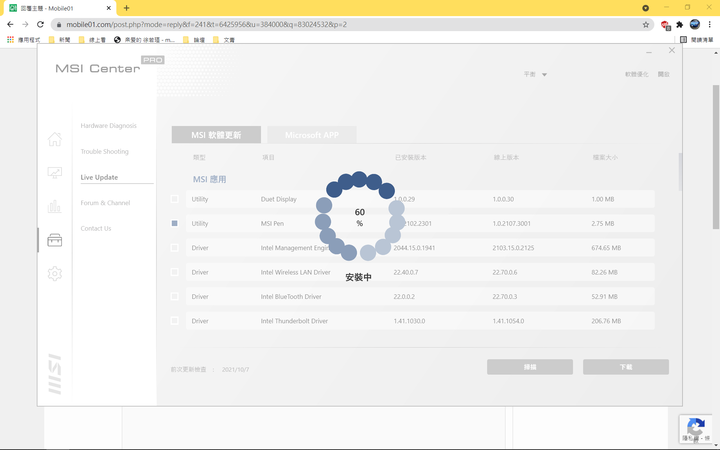This screenshot has height=450, width=720.
Task: Tick the Intel Management Engine driver checkbox
Action: pyautogui.click(x=174, y=248)
